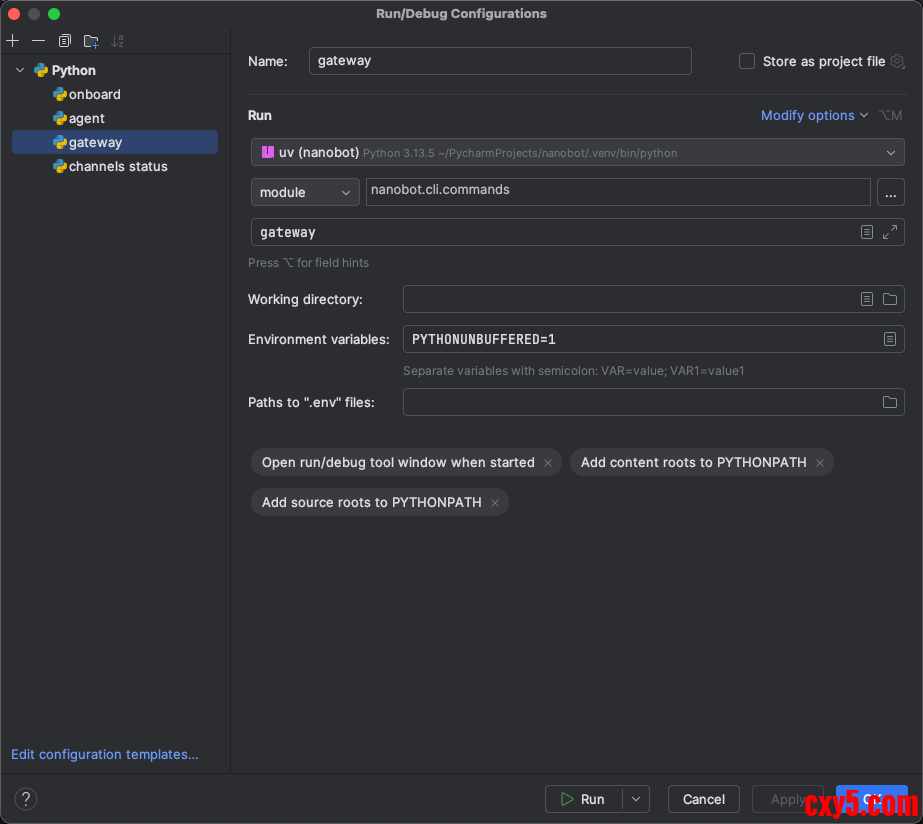This screenshot has height=824, width=923.
Task: Click the Sort configurations icon
Action: coord(118,41)
